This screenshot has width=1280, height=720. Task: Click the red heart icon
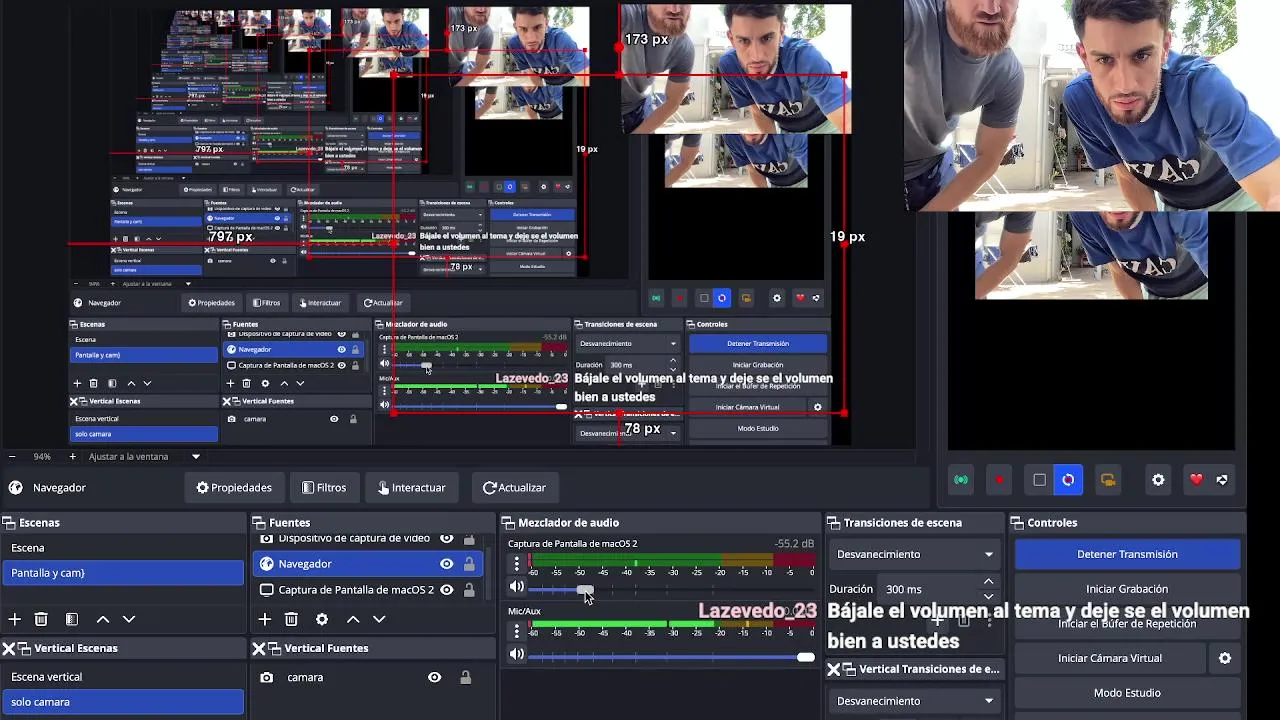click(x=1196, y=480)
